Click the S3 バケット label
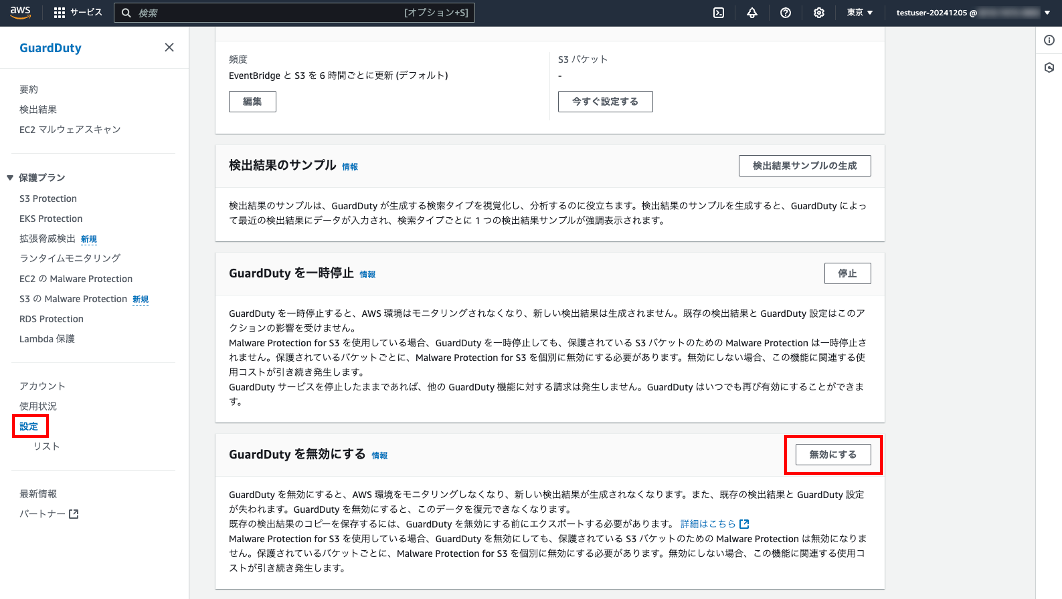Image resolution: width=1062 pixels, height=599 pixels. pos(583,60)
